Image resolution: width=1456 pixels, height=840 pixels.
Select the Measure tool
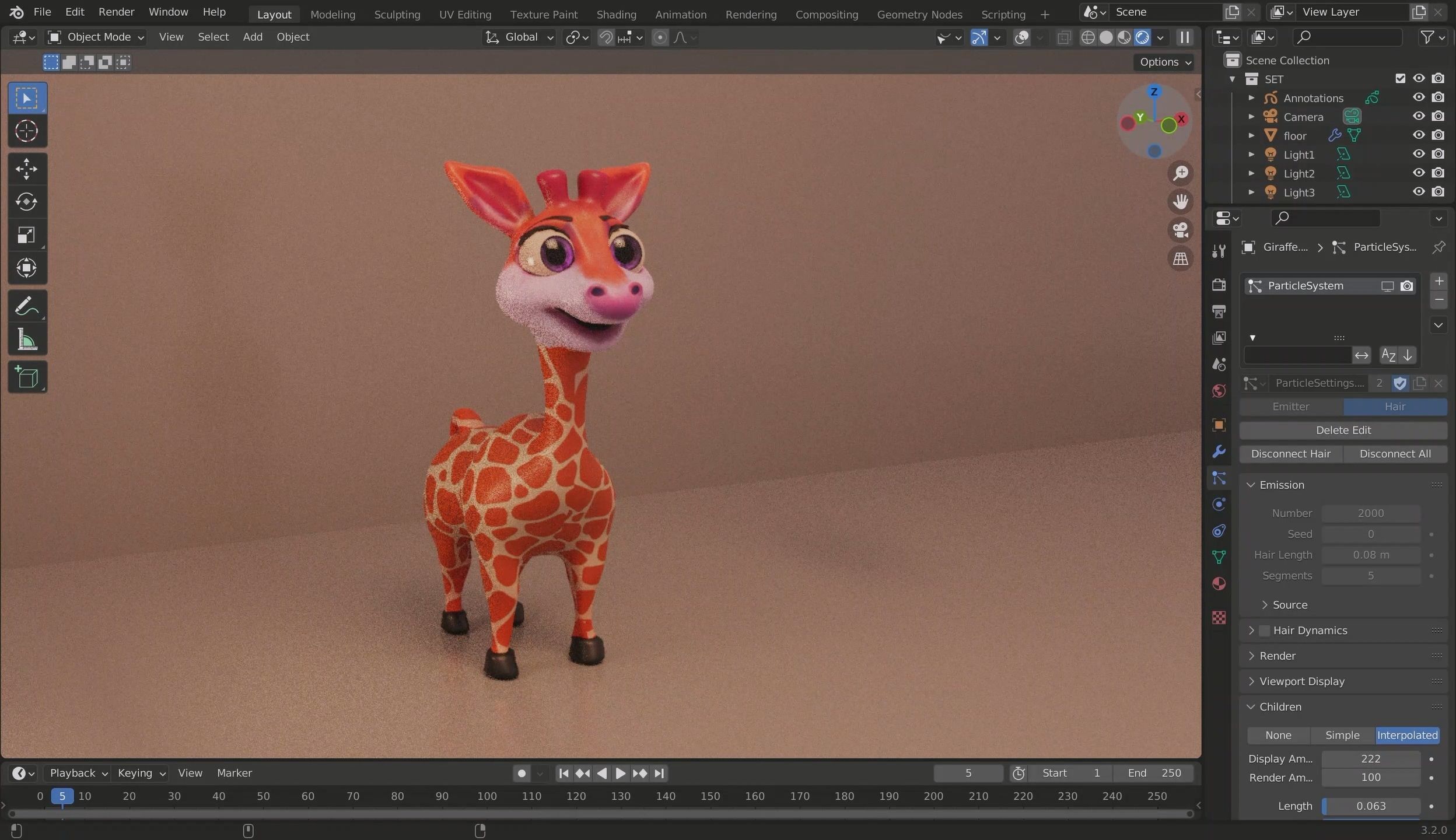[x=27, y=339]
